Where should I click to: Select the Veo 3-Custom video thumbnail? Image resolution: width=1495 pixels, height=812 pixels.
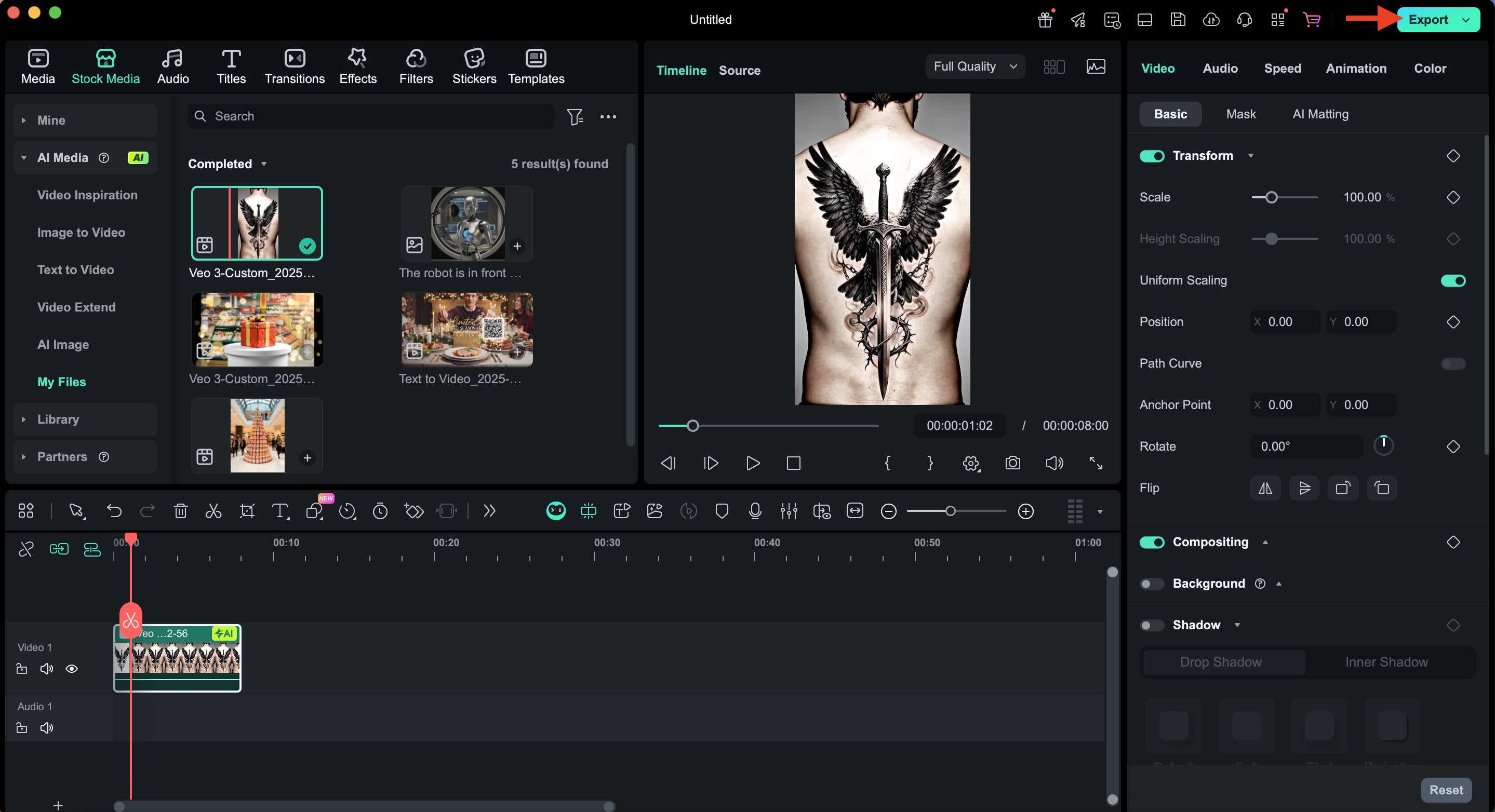257,222
